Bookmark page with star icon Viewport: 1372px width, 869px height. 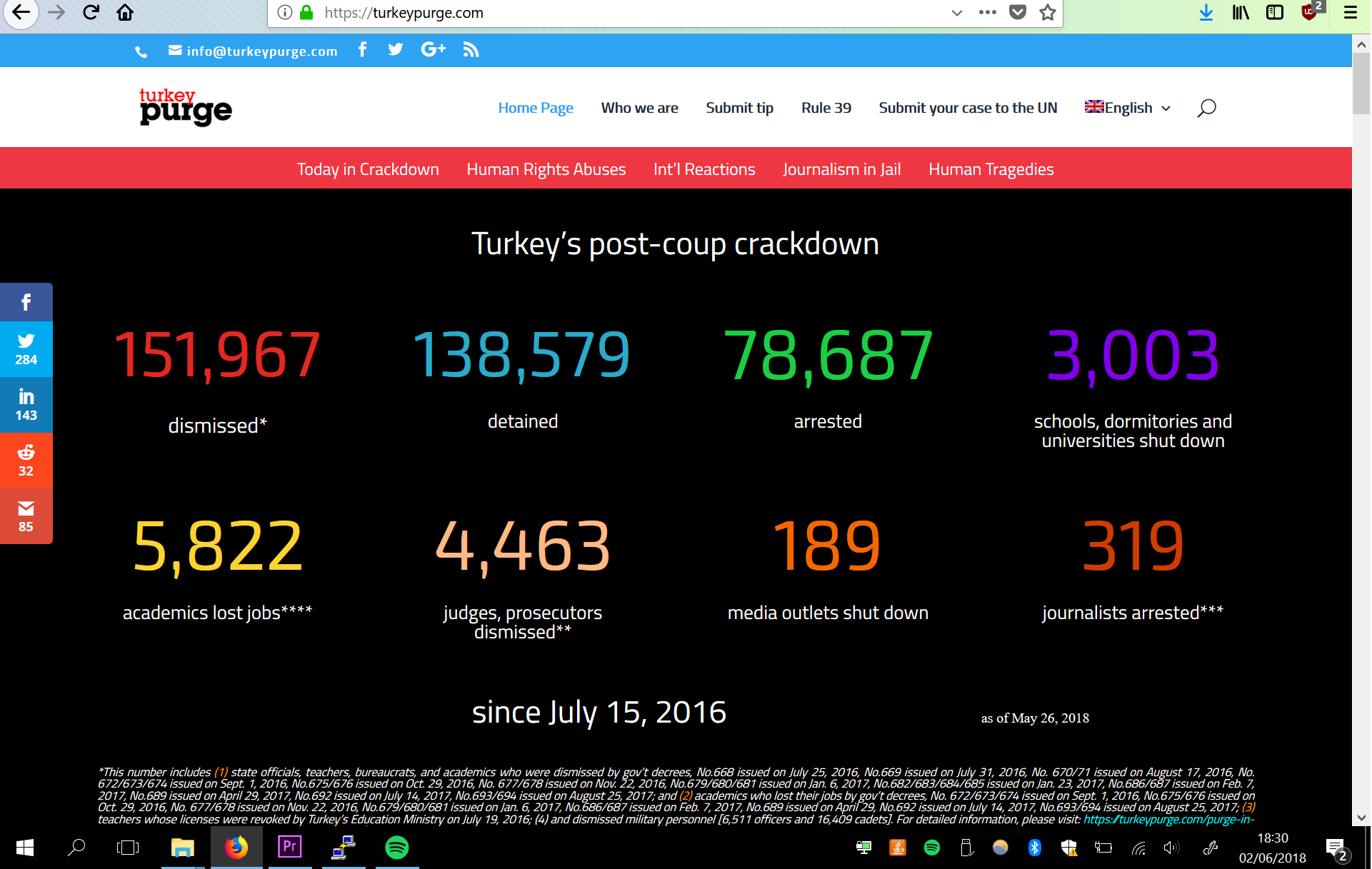tap(1047, 13)
